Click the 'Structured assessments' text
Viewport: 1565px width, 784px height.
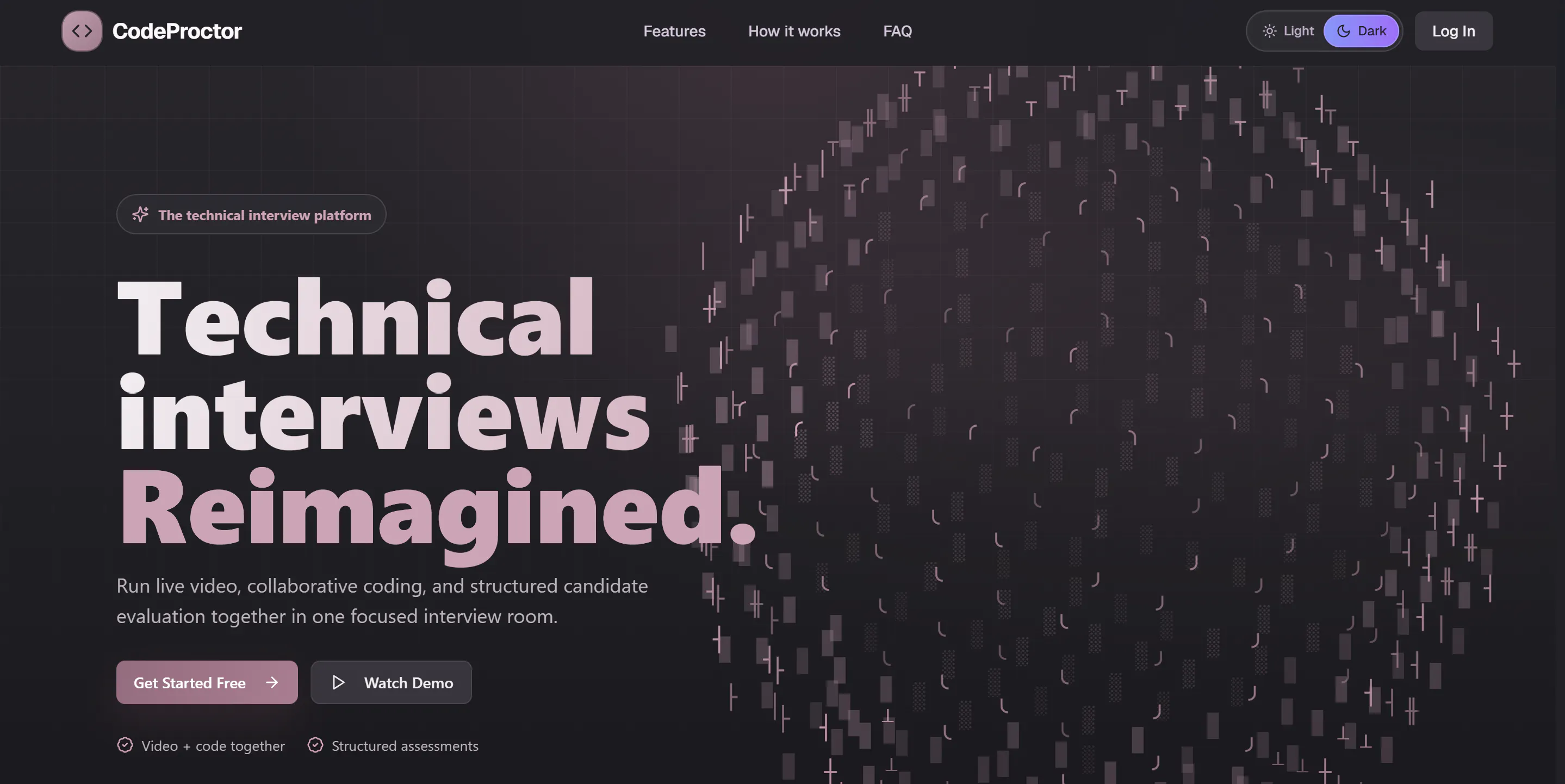click(x=405, y=746)
